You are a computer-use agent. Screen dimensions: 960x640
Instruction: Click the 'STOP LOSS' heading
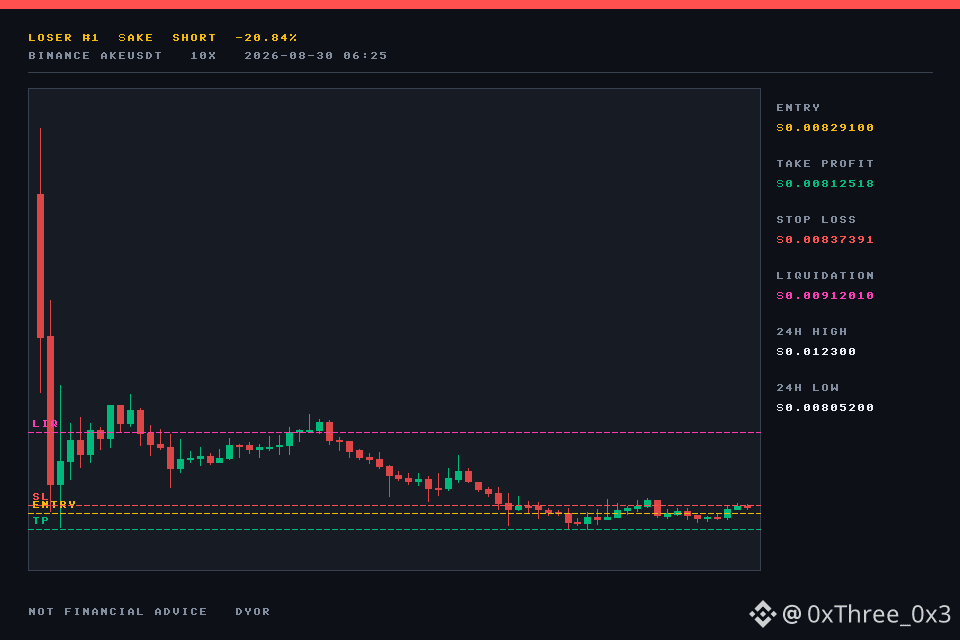click(x=816, y=220)
